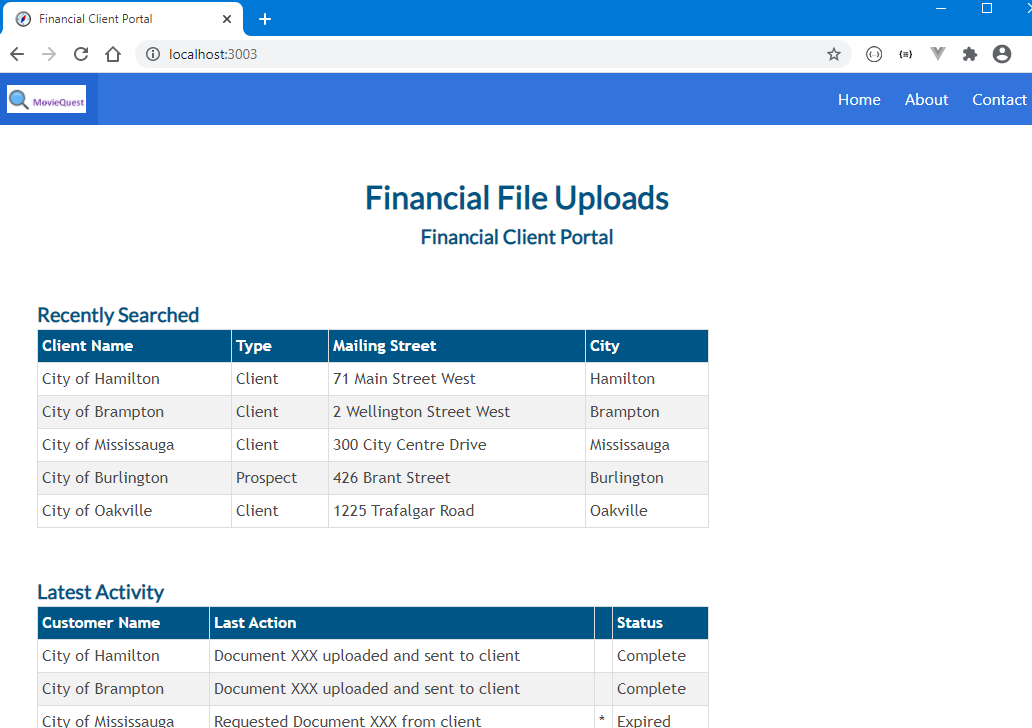Viewport: 1032px width, 728px height.
Task: Open the Home navigation menu item
Action: click(859, 99)
